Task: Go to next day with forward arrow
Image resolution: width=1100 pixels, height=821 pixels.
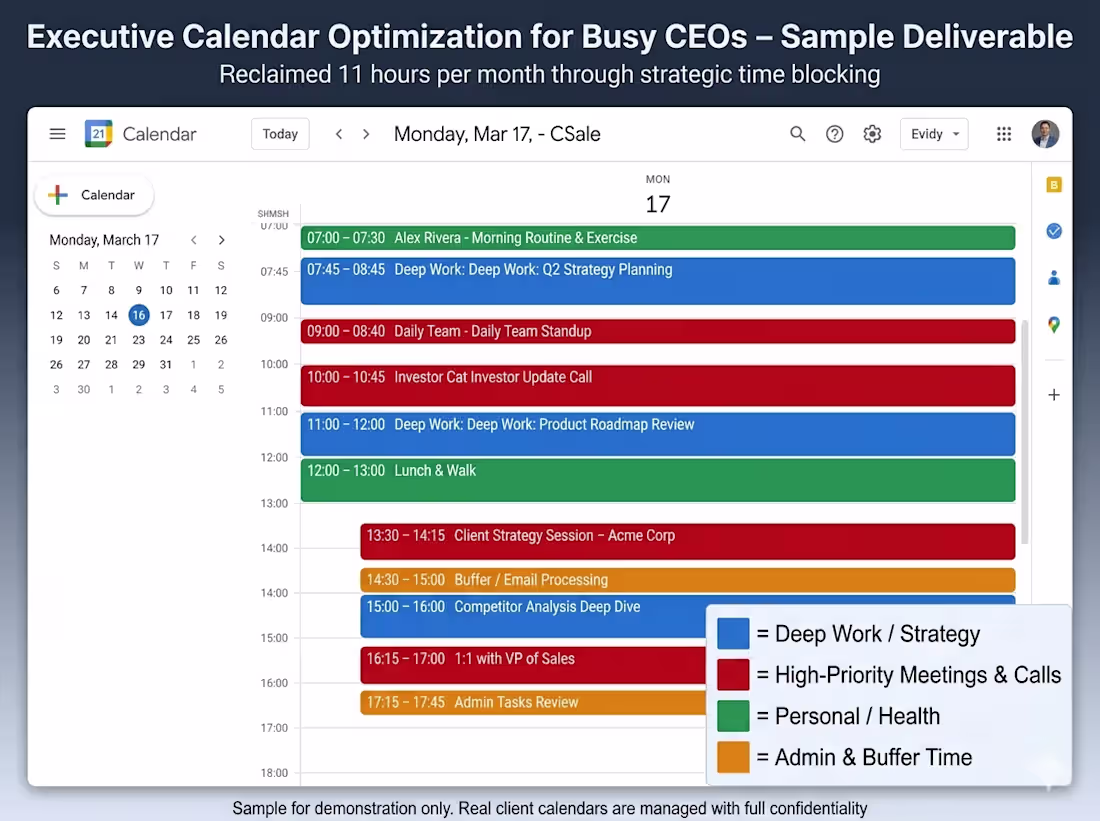Action: 366,133
